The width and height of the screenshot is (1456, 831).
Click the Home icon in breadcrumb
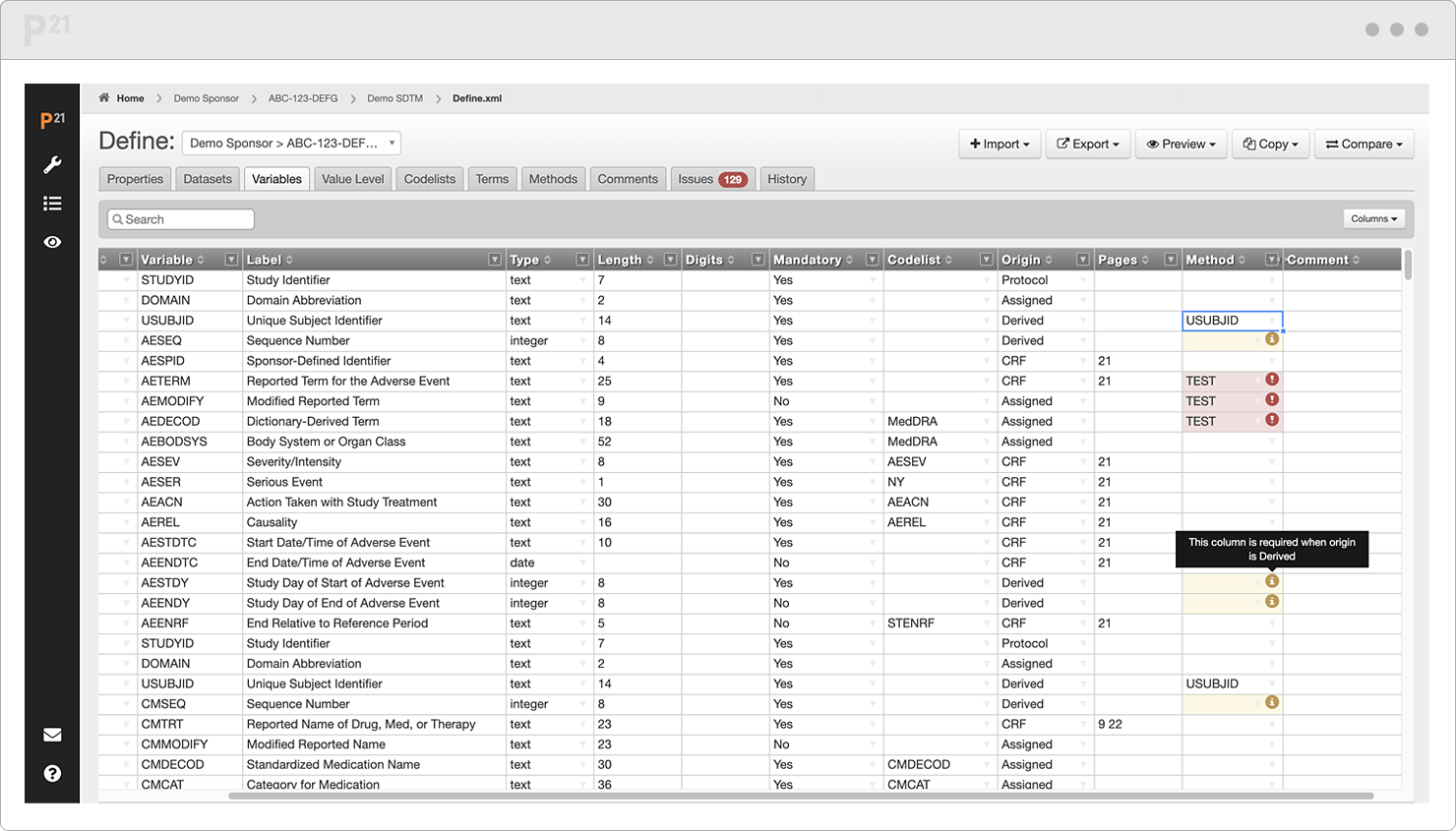pos(104,97)
